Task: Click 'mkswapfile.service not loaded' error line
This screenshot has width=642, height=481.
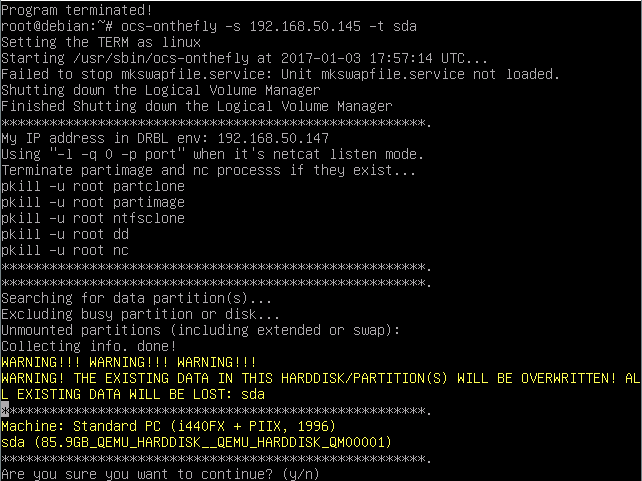Action: 280,75
